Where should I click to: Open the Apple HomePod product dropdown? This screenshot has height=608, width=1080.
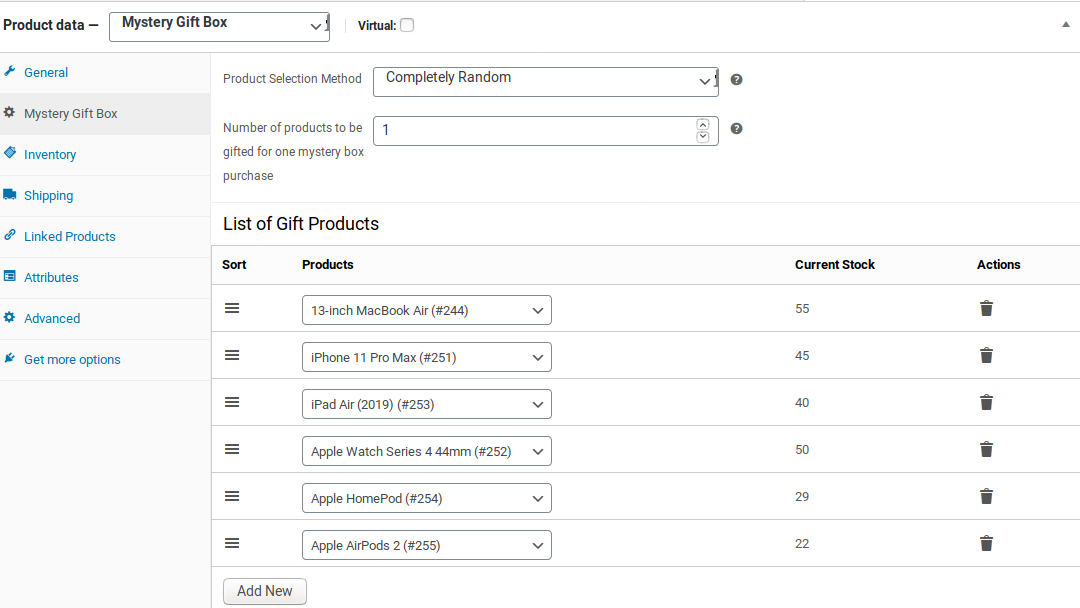click(x=426, y=498)
